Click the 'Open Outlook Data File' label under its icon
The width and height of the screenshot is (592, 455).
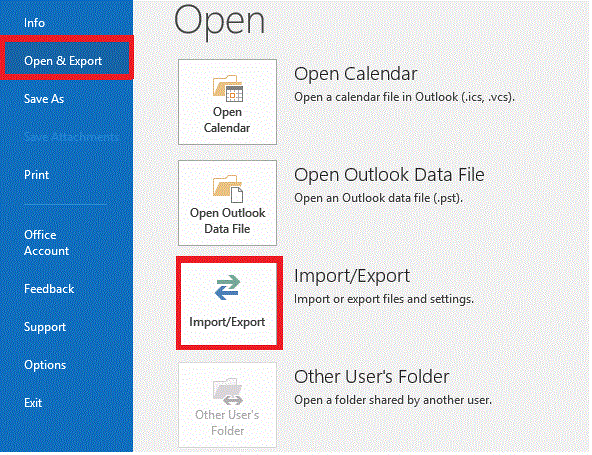(x=228, y=221)
